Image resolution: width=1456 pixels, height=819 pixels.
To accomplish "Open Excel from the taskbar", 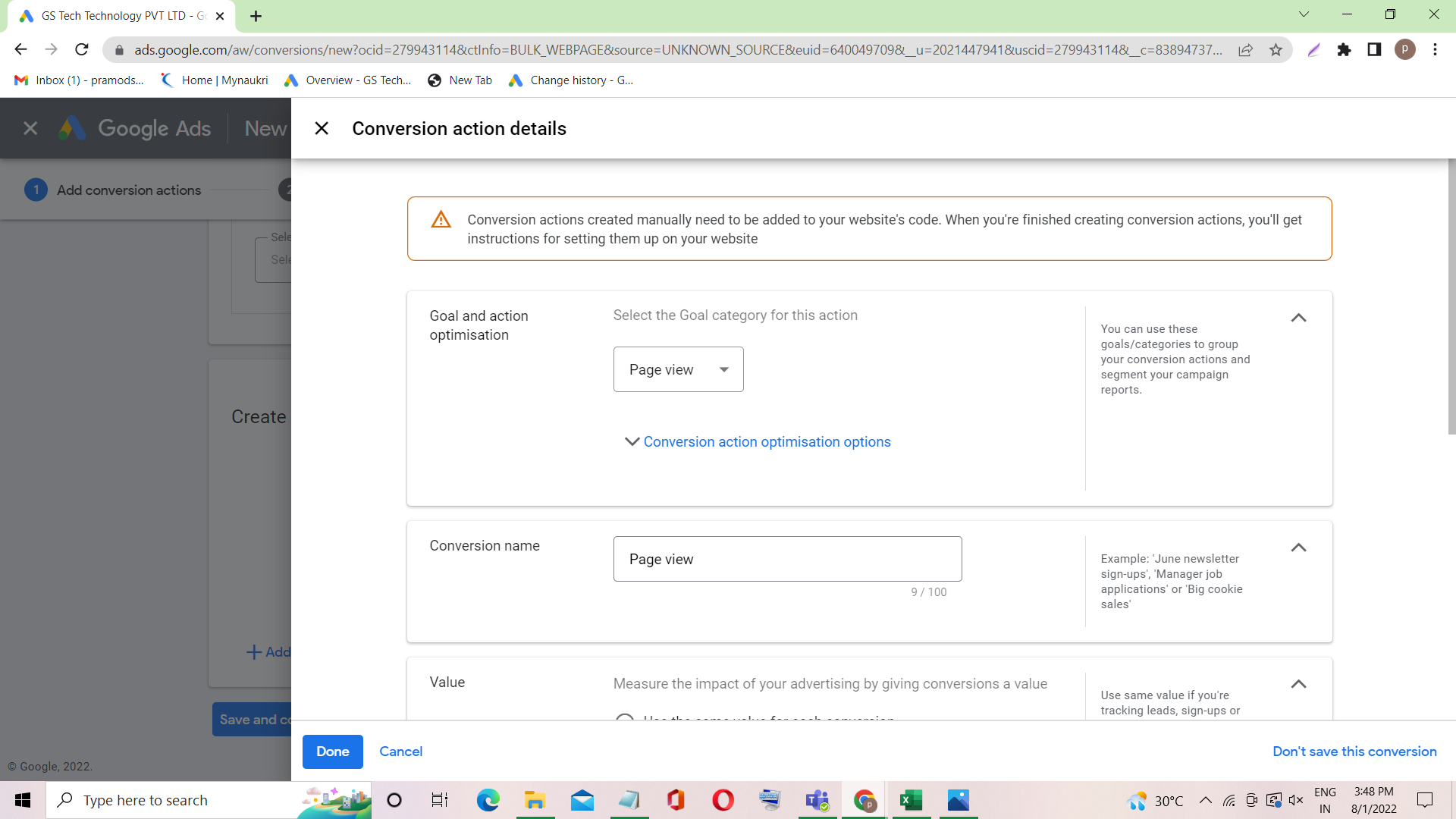I will 911,800.
